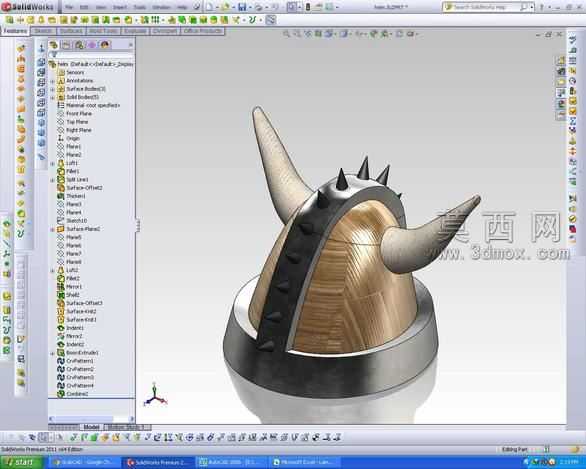
Task: Select Right Plane in feature tree
Action: (x=78, y=130)
